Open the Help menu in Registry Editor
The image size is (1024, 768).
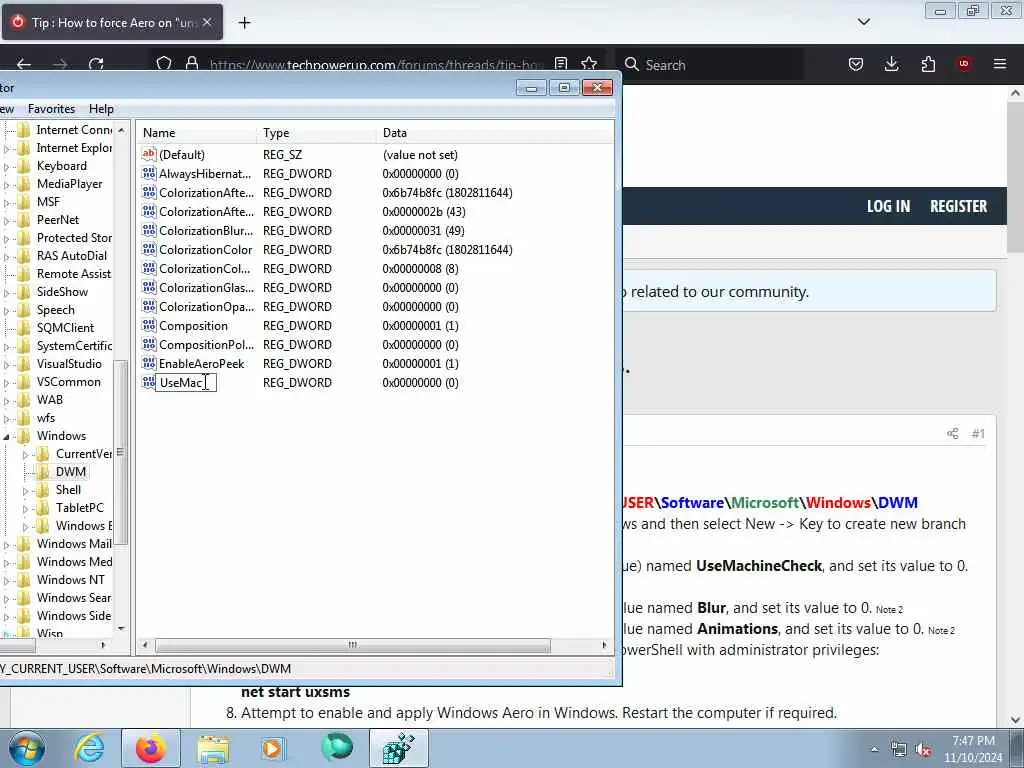101,109
